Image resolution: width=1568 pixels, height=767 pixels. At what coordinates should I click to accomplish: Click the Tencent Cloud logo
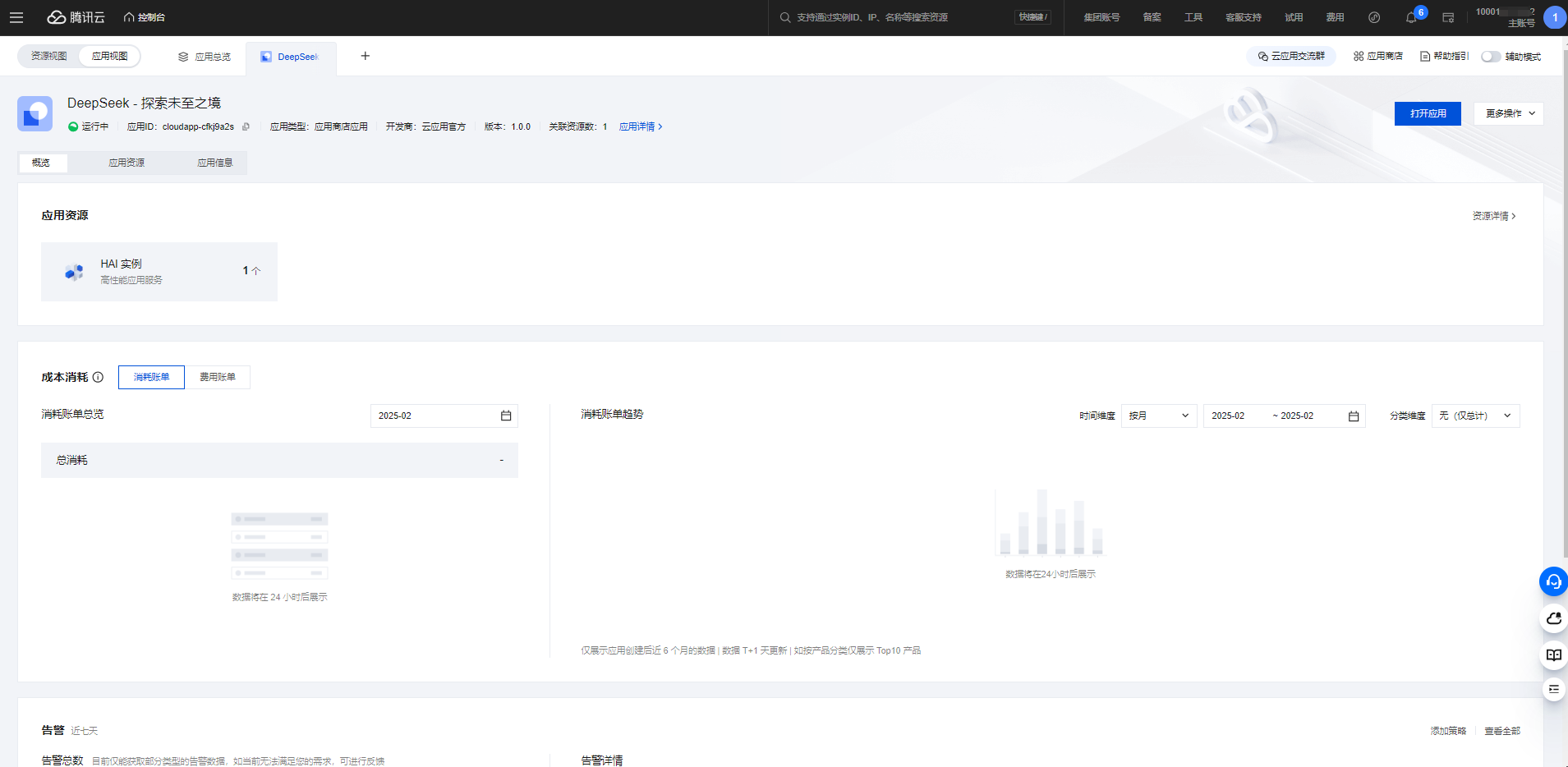(x=76, y=17)
